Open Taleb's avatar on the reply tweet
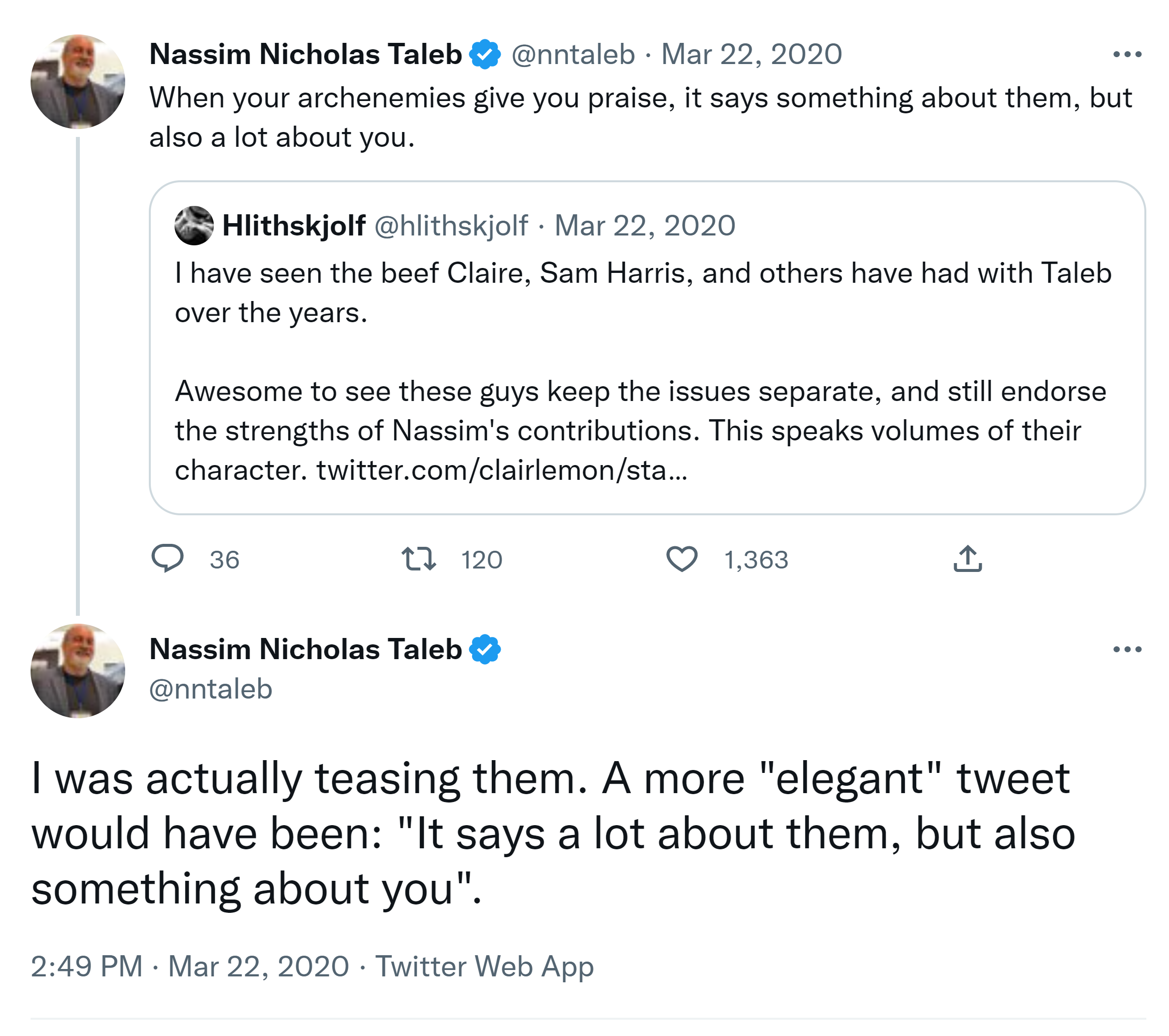The image size is (1169, 1036). click(x=78, y=670)
